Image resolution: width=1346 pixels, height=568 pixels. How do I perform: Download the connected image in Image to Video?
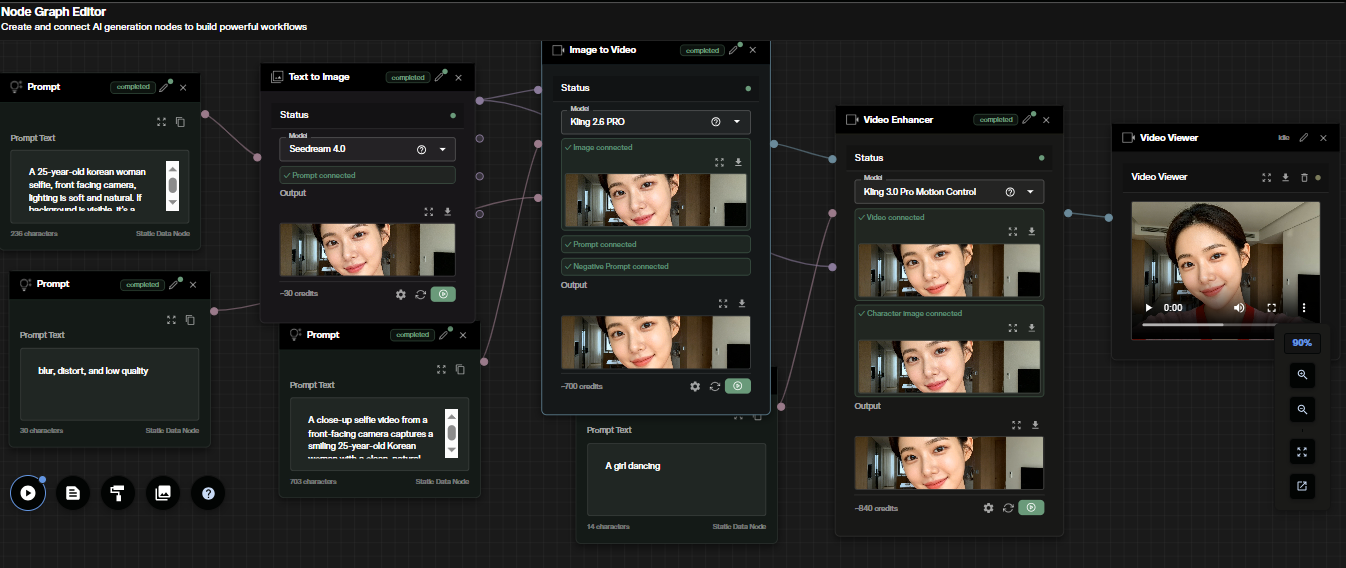738,162
